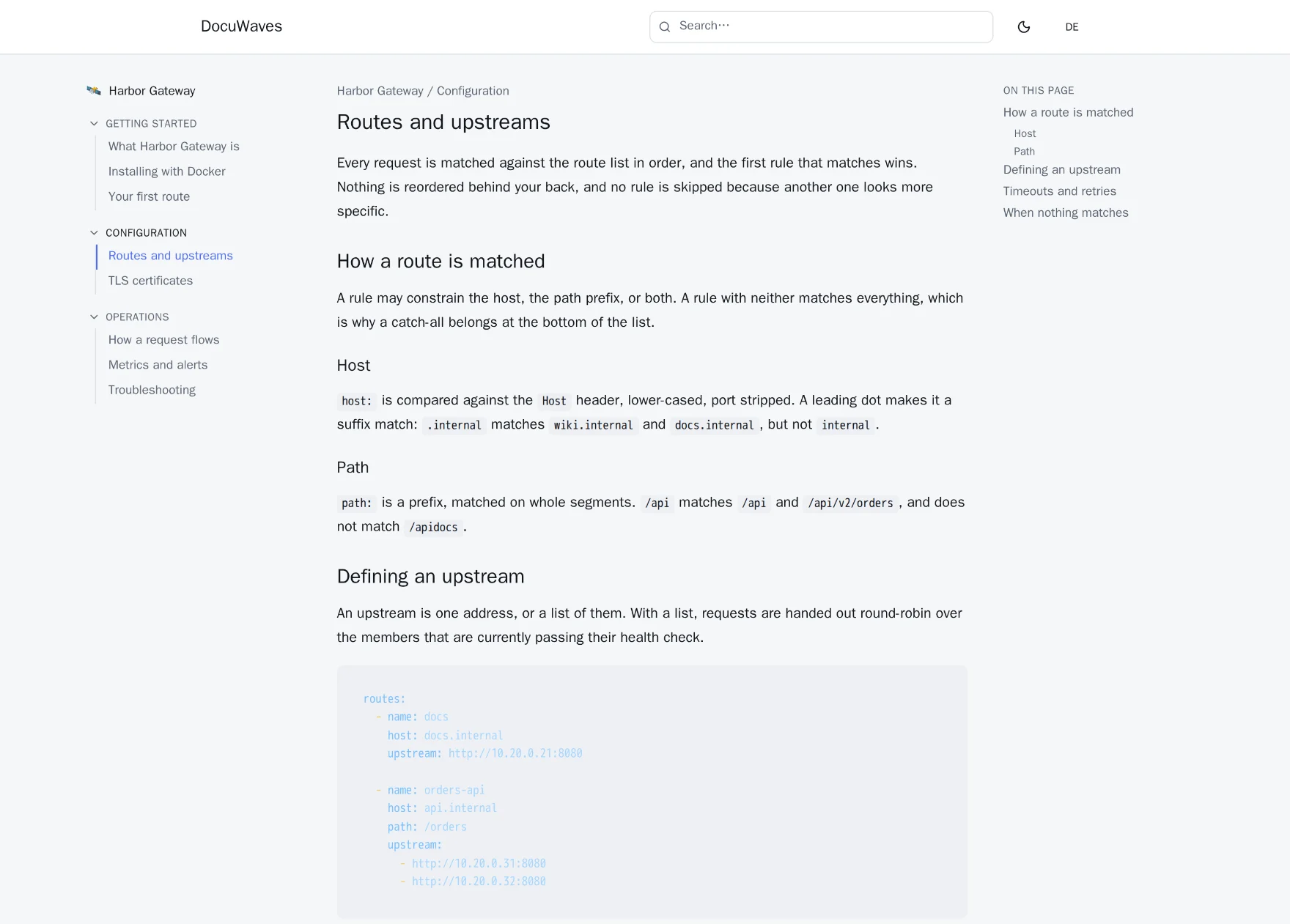
Task: Click the Harbor Gateway logo icon
Action: tap(94, 91)
